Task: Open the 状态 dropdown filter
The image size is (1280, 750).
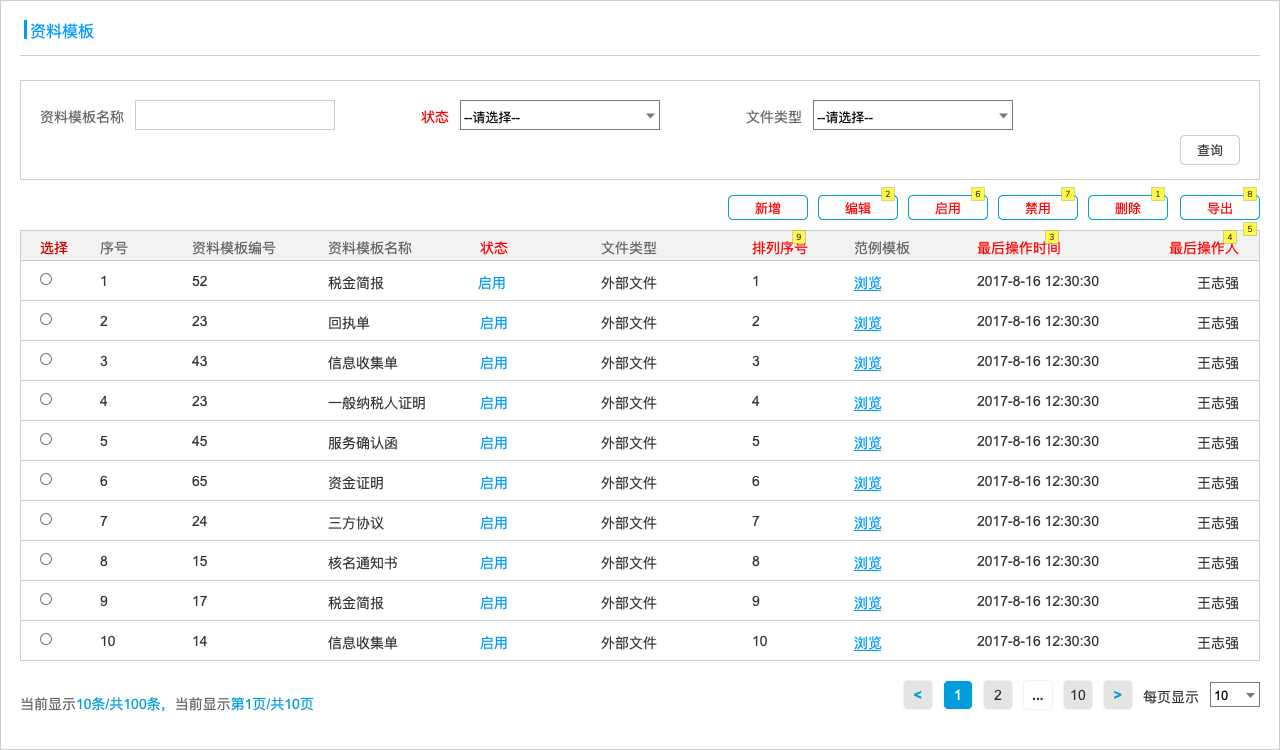Action: click(x=559, y=116)
